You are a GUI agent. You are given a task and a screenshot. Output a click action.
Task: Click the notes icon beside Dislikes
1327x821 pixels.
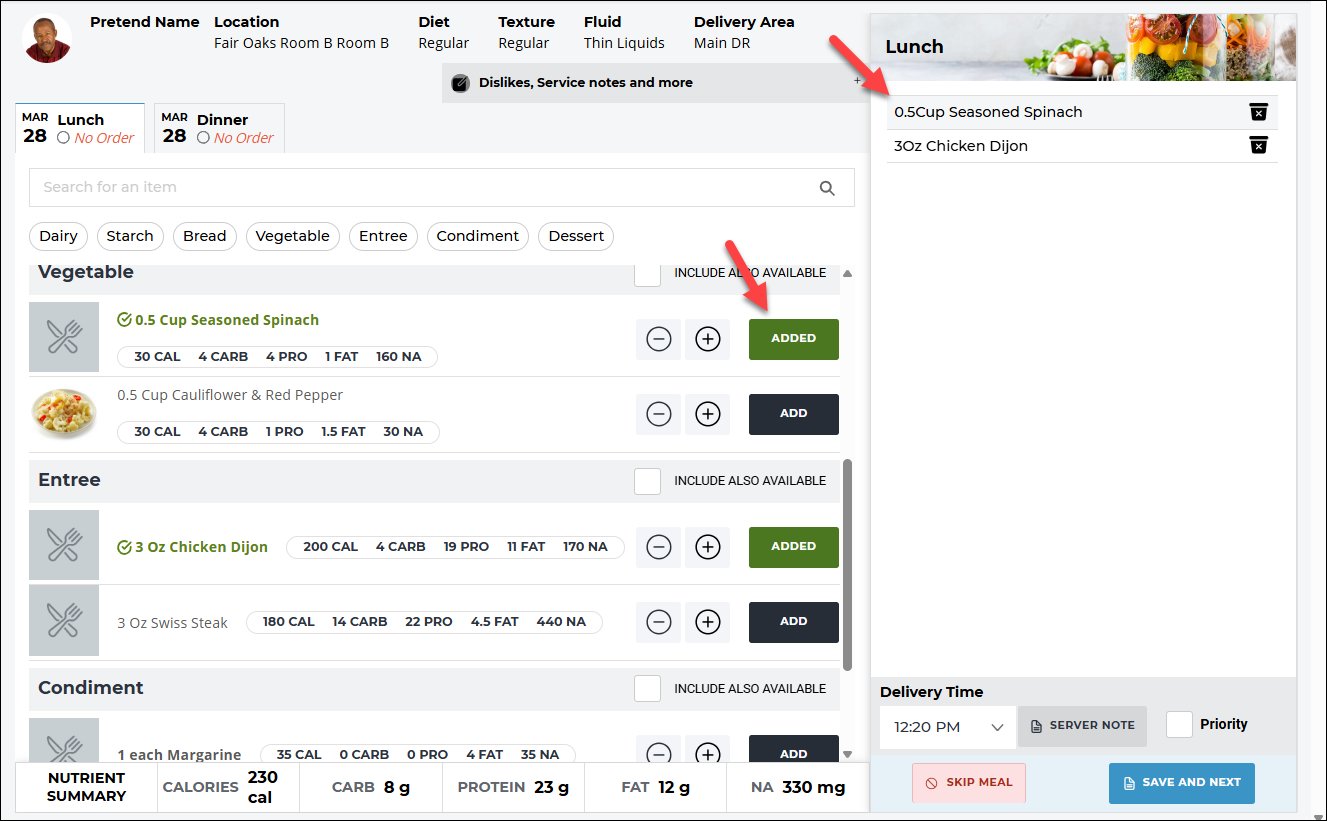[x=460, y=83]
